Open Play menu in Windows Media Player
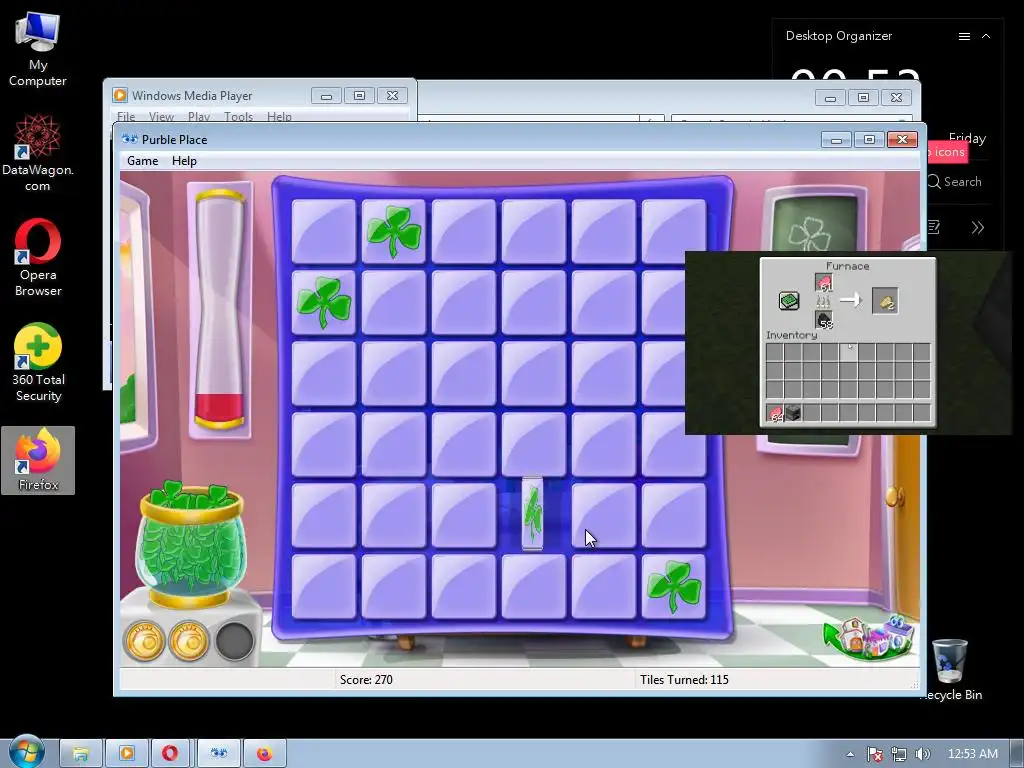This screenshot has width=1024, height=768. pos(199,116)
